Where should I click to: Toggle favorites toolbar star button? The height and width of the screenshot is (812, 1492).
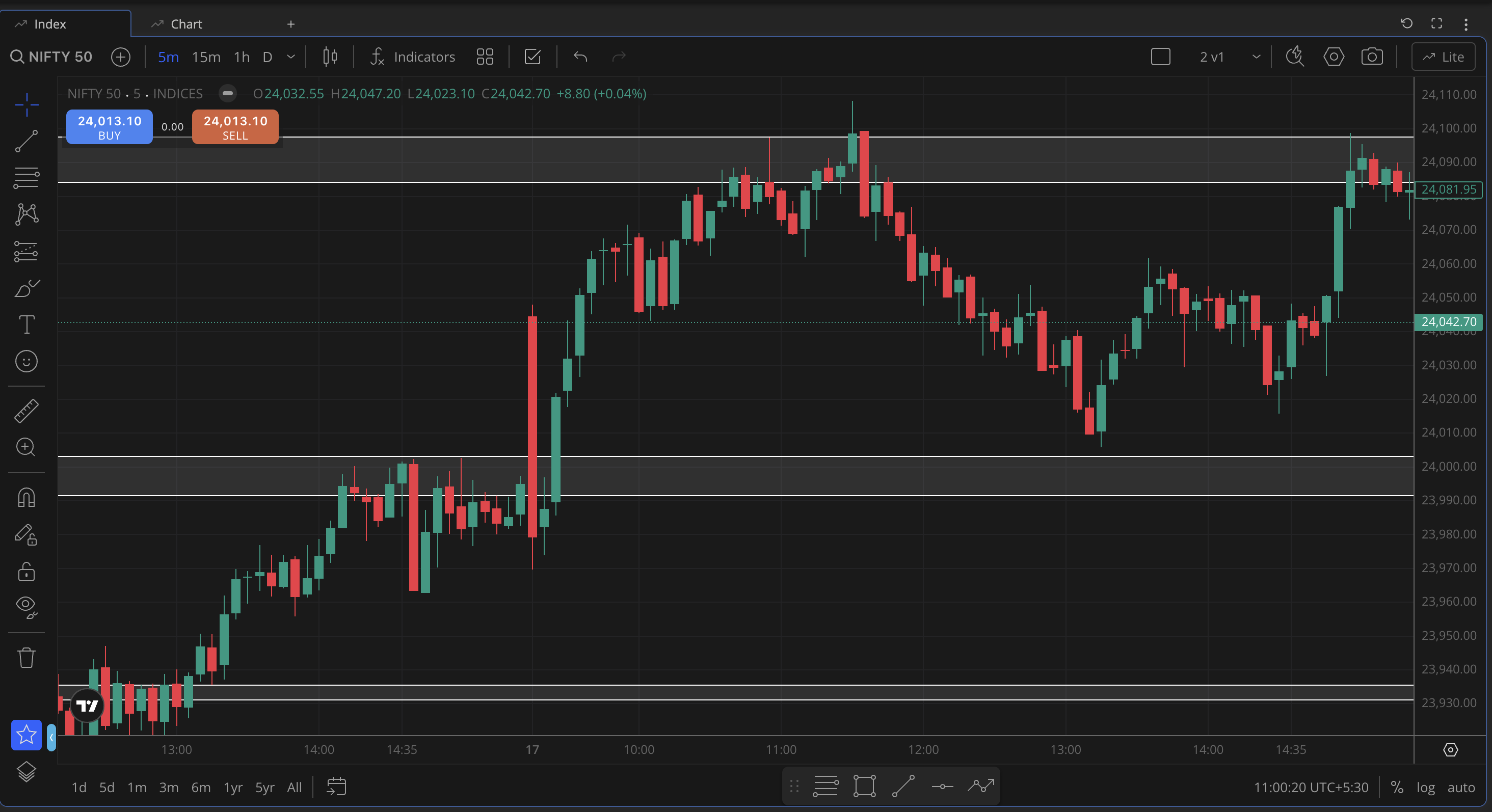click(x=26, y=735)
